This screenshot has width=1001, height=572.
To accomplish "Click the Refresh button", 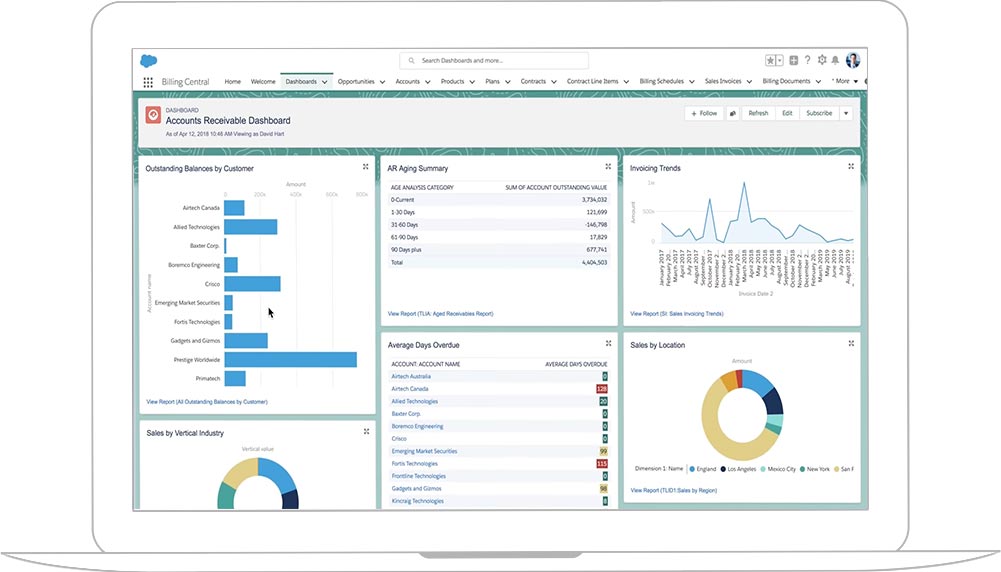I will (758, 114).
